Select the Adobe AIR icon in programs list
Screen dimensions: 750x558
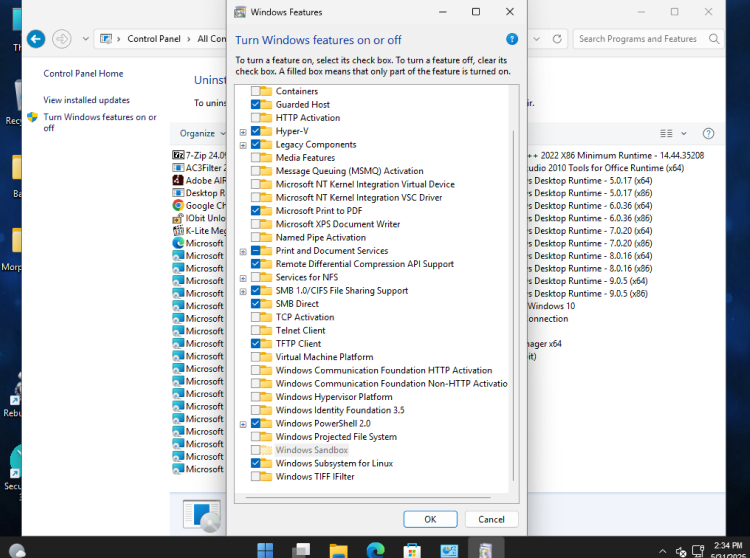click(x=178, y=180)
